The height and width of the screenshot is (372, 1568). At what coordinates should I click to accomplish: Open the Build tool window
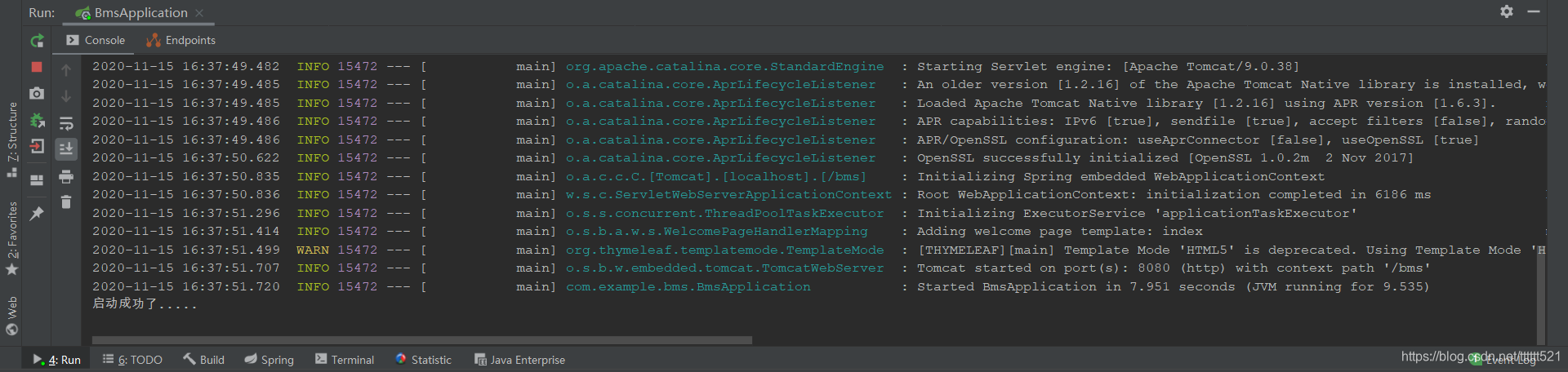203,360
